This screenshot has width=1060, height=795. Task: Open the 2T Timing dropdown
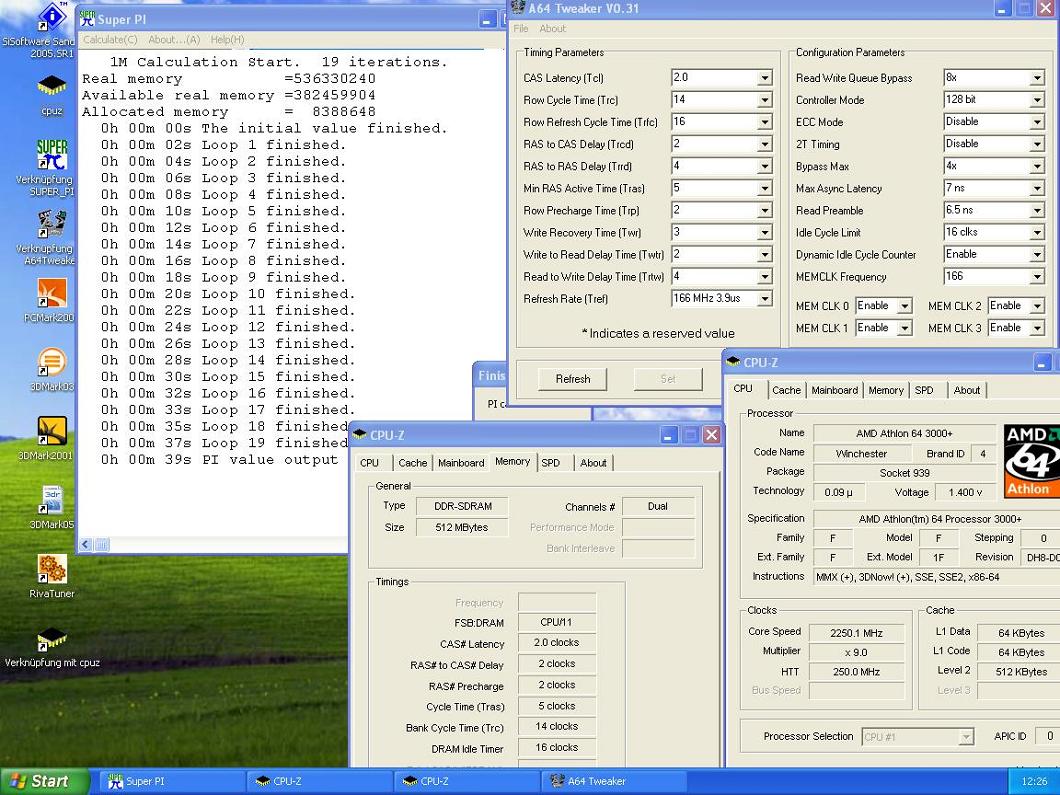pos(1036,144)
